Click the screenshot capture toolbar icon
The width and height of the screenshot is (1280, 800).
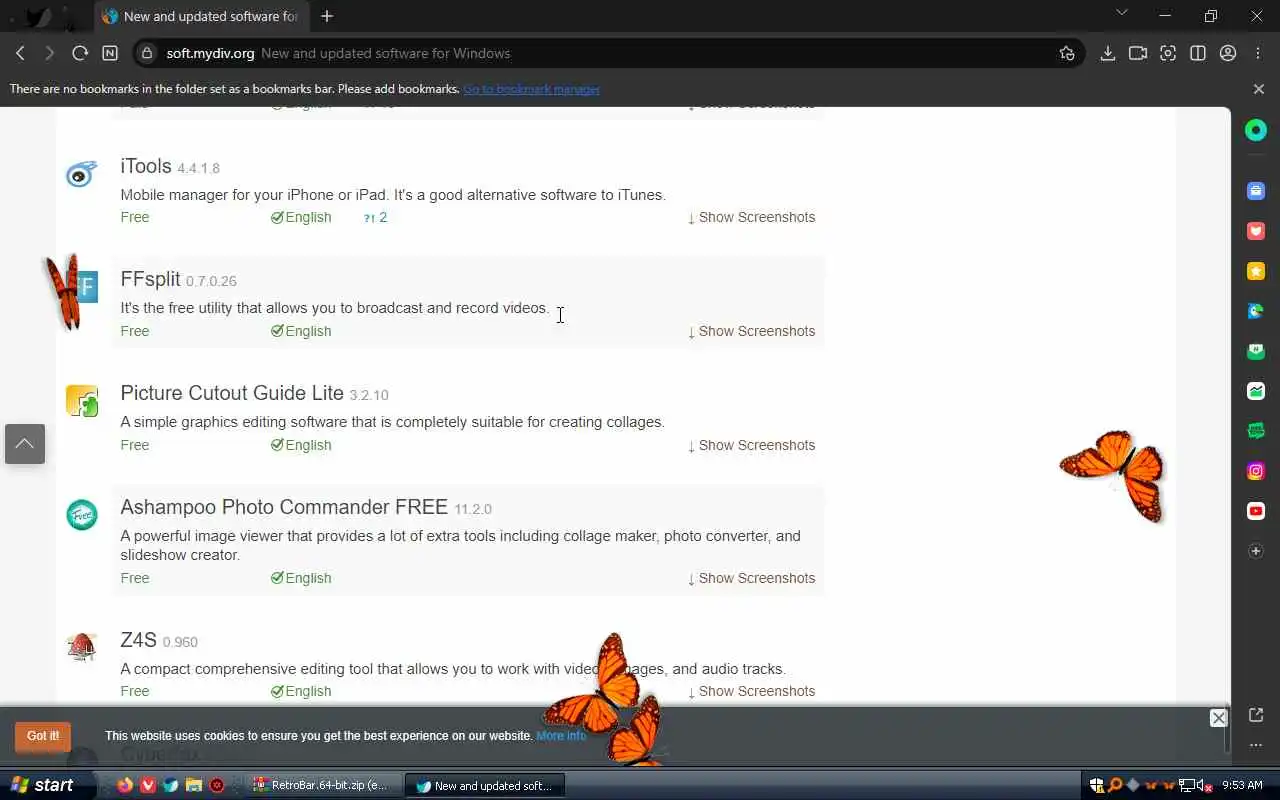click(x=1168, y=53)
